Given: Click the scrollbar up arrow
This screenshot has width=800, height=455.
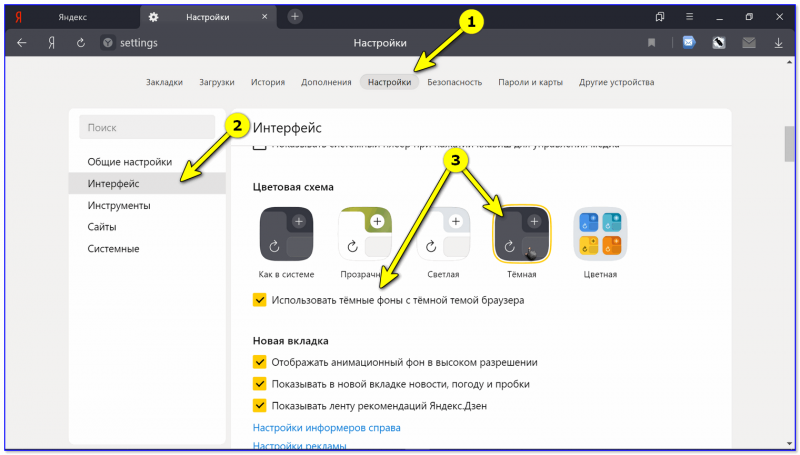Looking at the screenshot, I should coord(789,62).
